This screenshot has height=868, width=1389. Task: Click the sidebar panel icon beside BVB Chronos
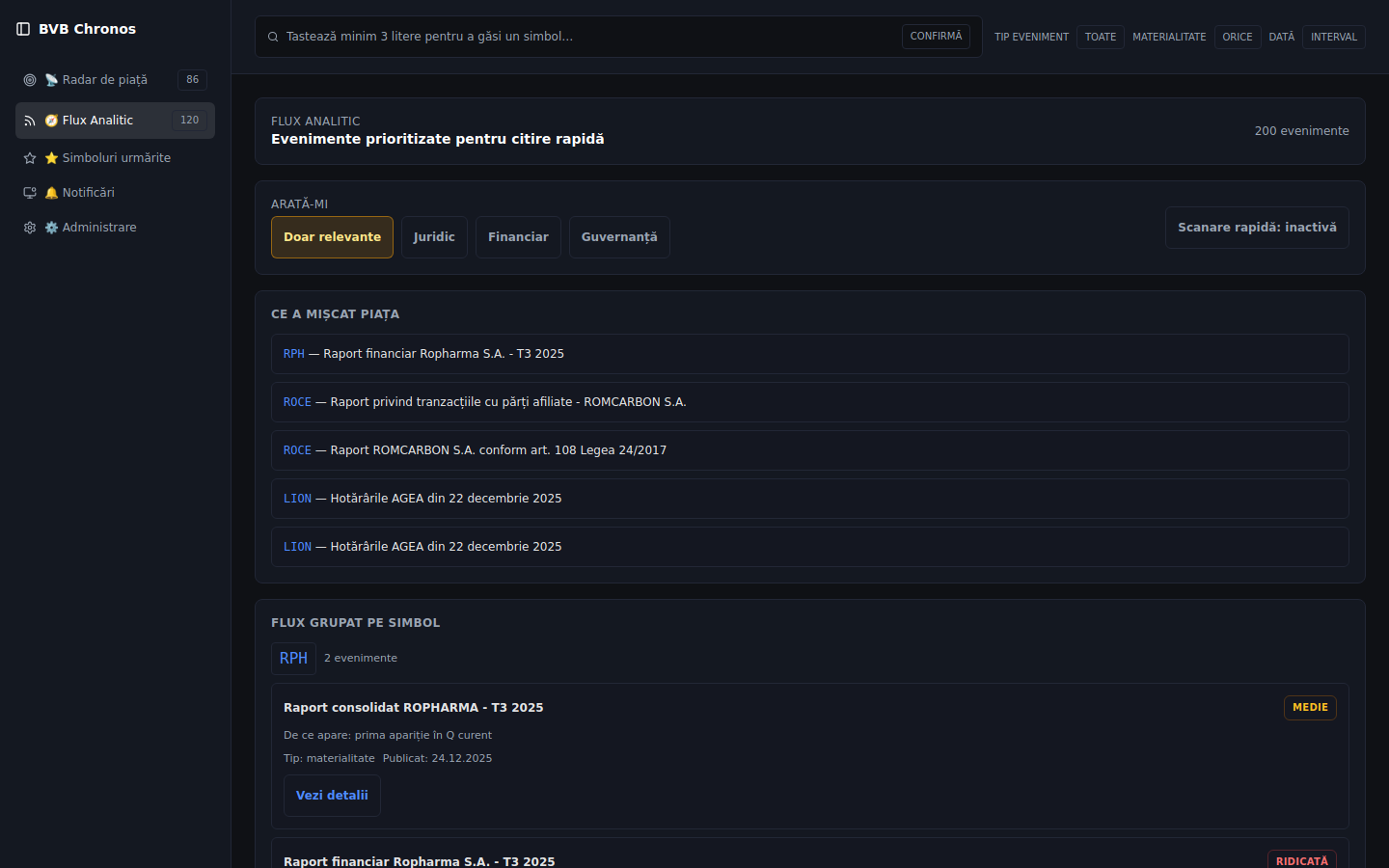[22, 29]
